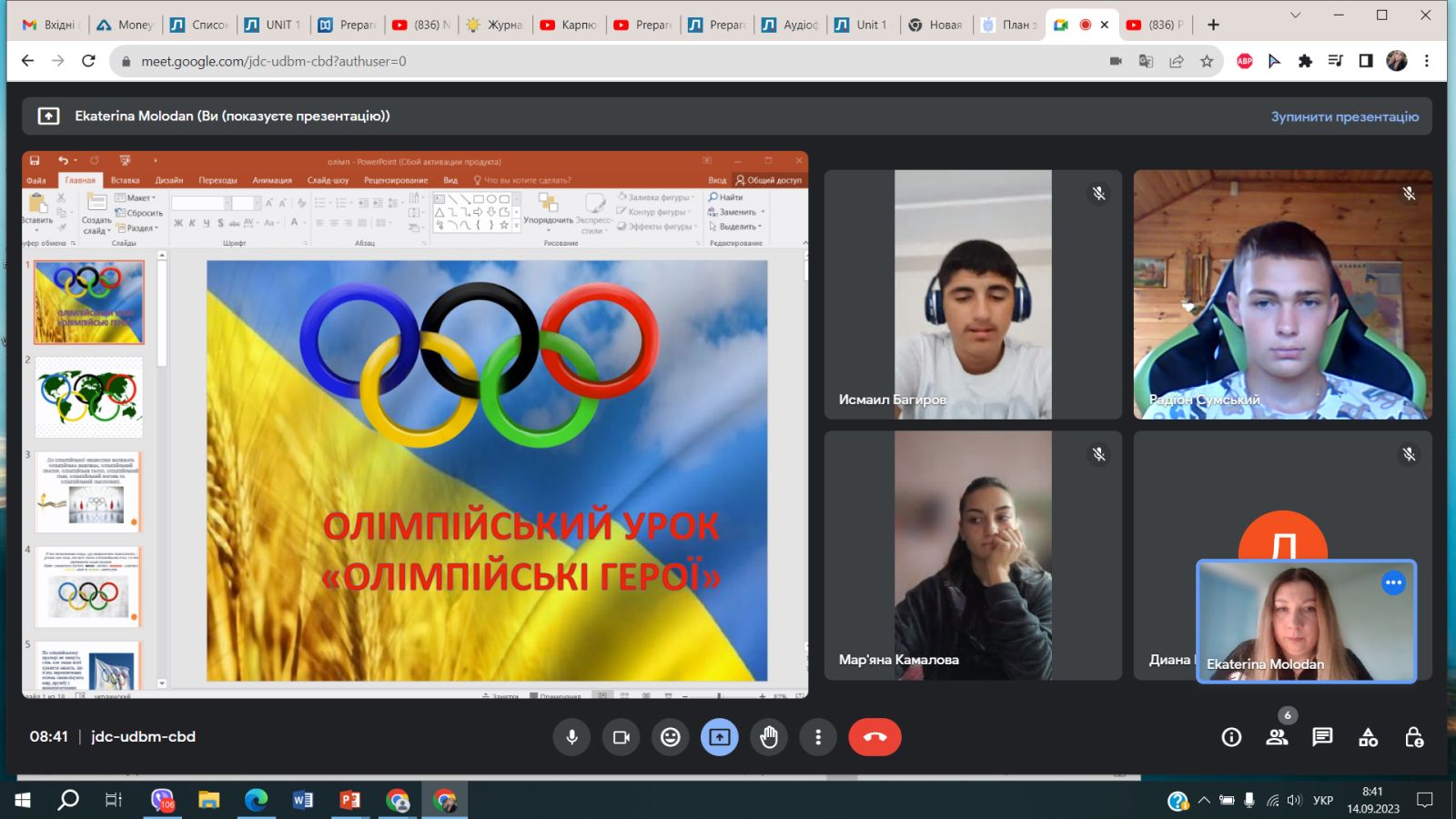Show participants list icon

pos(1277,737)
